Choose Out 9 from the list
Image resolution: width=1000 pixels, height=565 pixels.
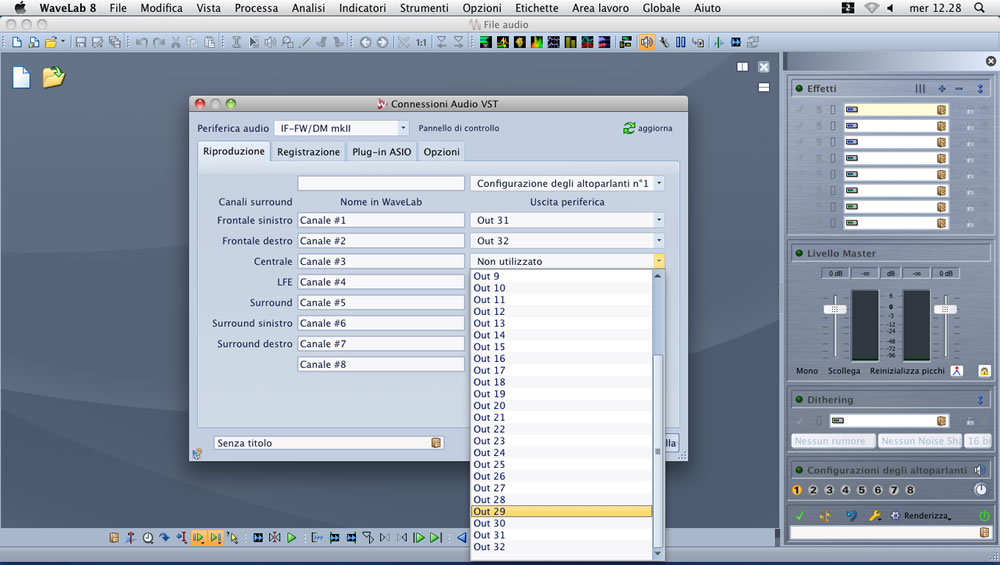[x=561, y=276]
